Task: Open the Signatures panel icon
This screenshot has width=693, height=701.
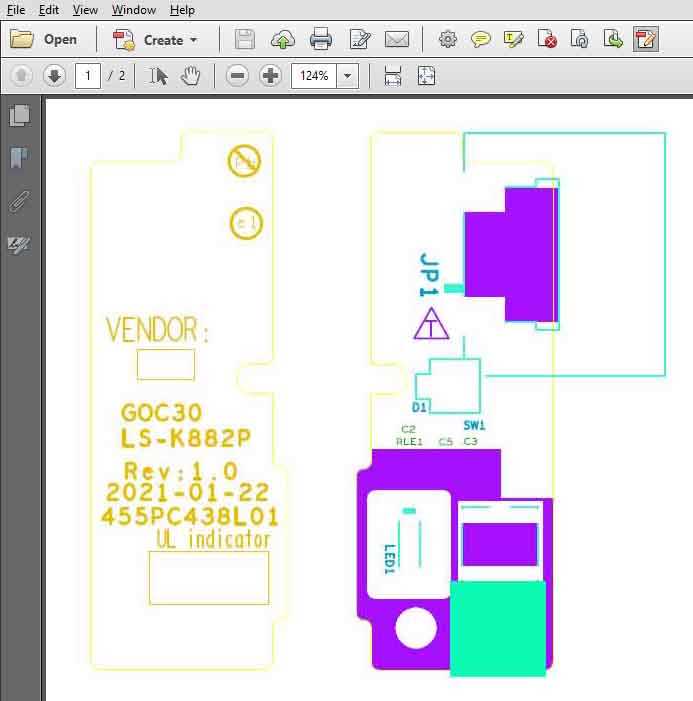Action: [19, 245]
